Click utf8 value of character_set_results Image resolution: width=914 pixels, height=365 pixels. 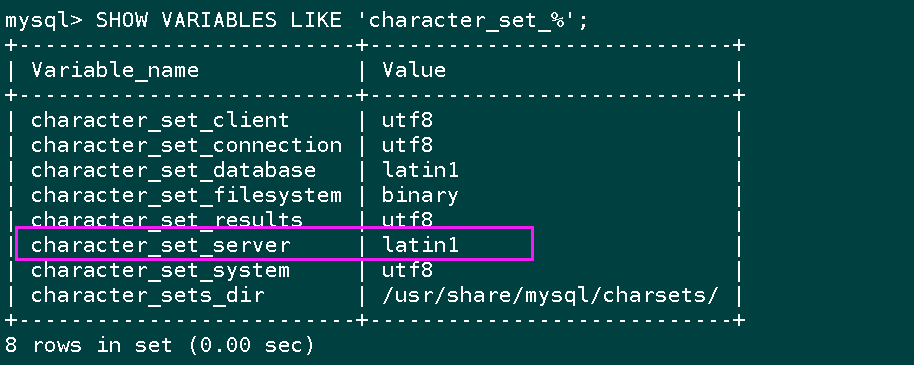[407, 220]
